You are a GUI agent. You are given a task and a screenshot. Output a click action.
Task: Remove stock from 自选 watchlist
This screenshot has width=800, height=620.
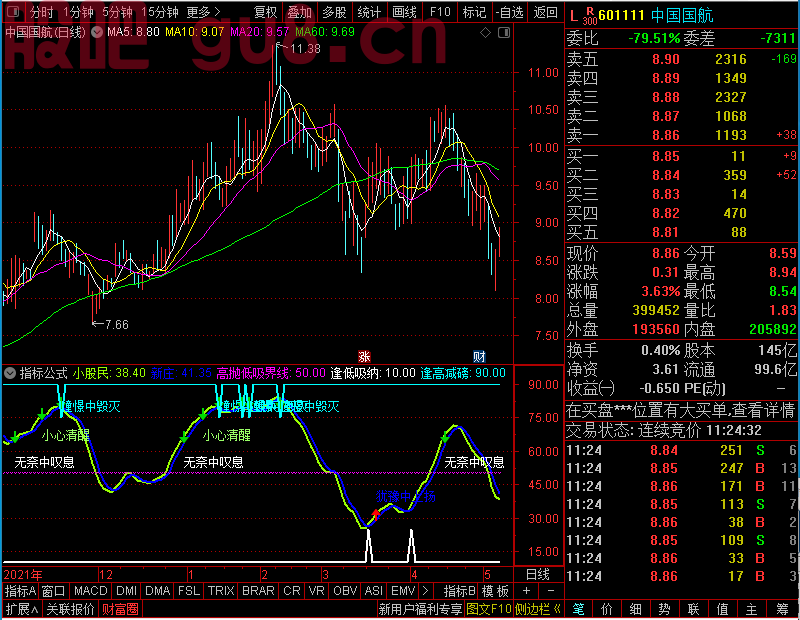tap(509, 12)
